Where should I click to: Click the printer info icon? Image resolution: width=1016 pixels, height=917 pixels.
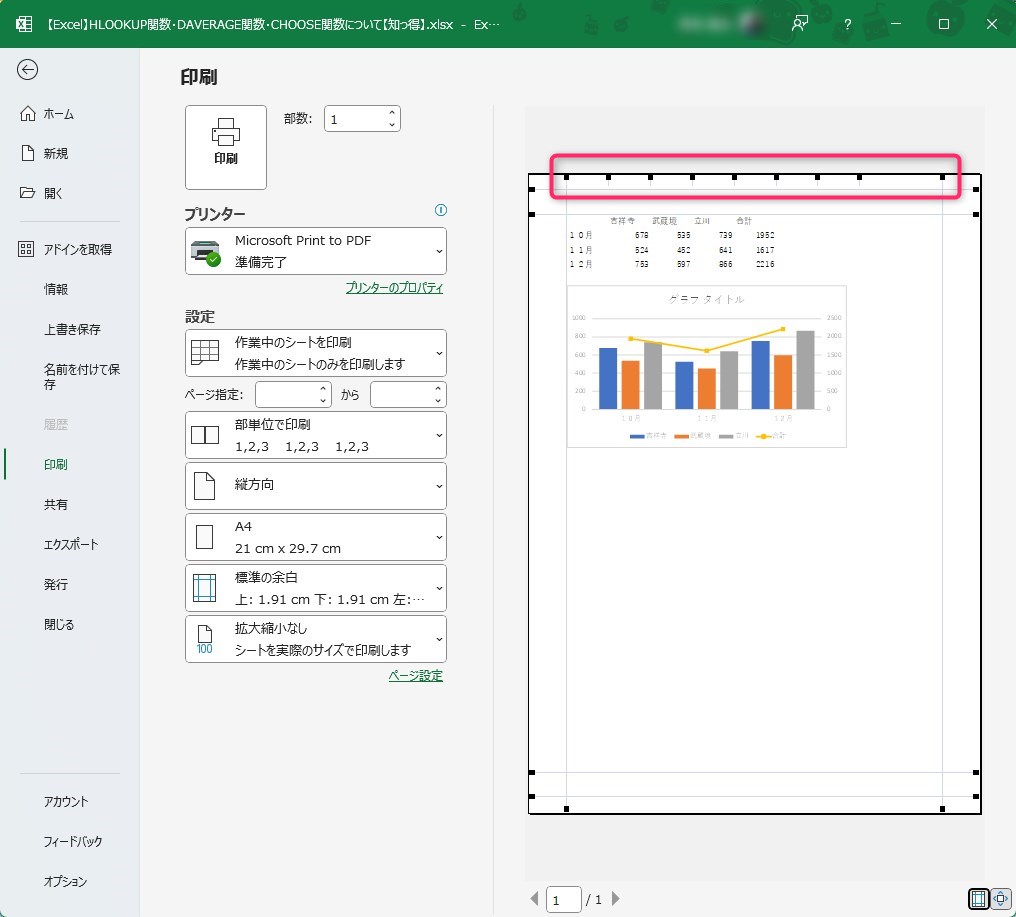(x=441, y=210)
